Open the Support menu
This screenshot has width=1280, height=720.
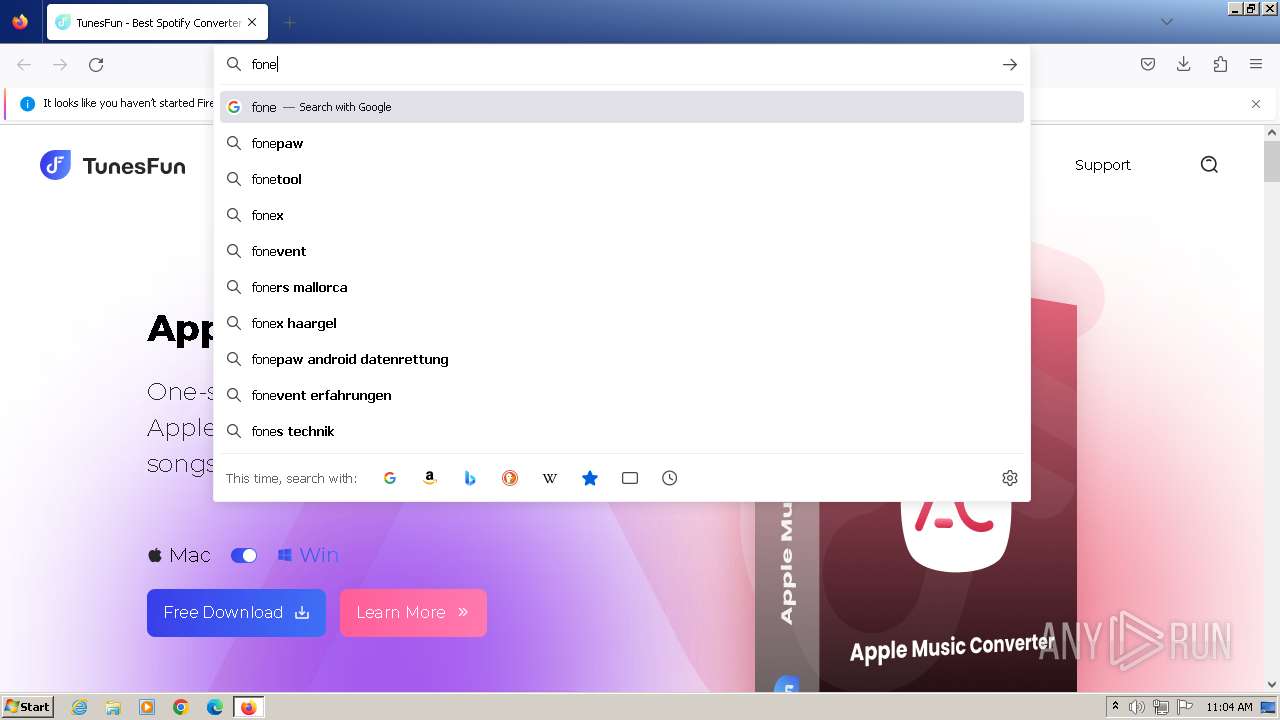point(1102,165)
